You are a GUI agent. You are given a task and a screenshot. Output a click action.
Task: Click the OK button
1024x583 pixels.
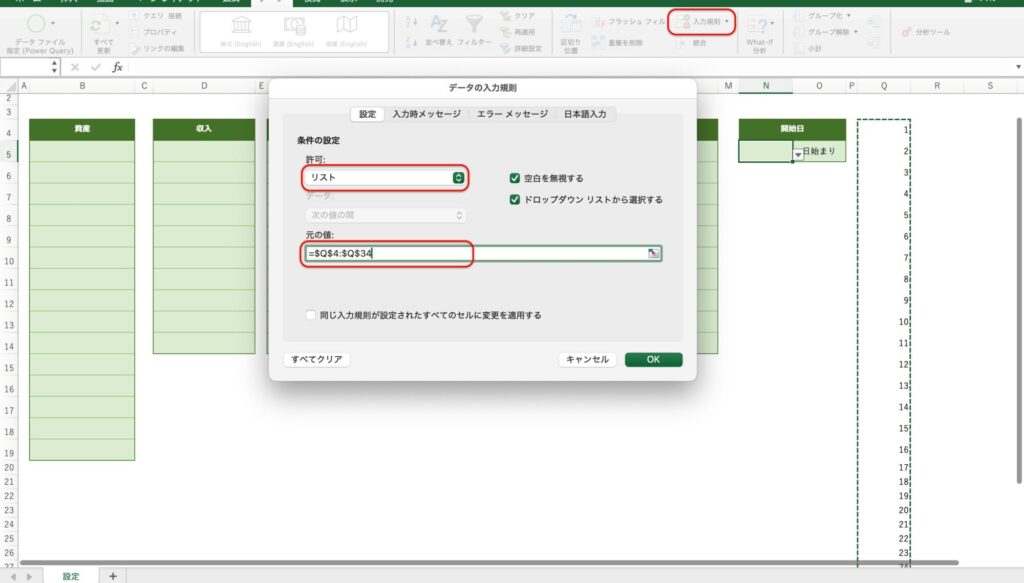653,359
